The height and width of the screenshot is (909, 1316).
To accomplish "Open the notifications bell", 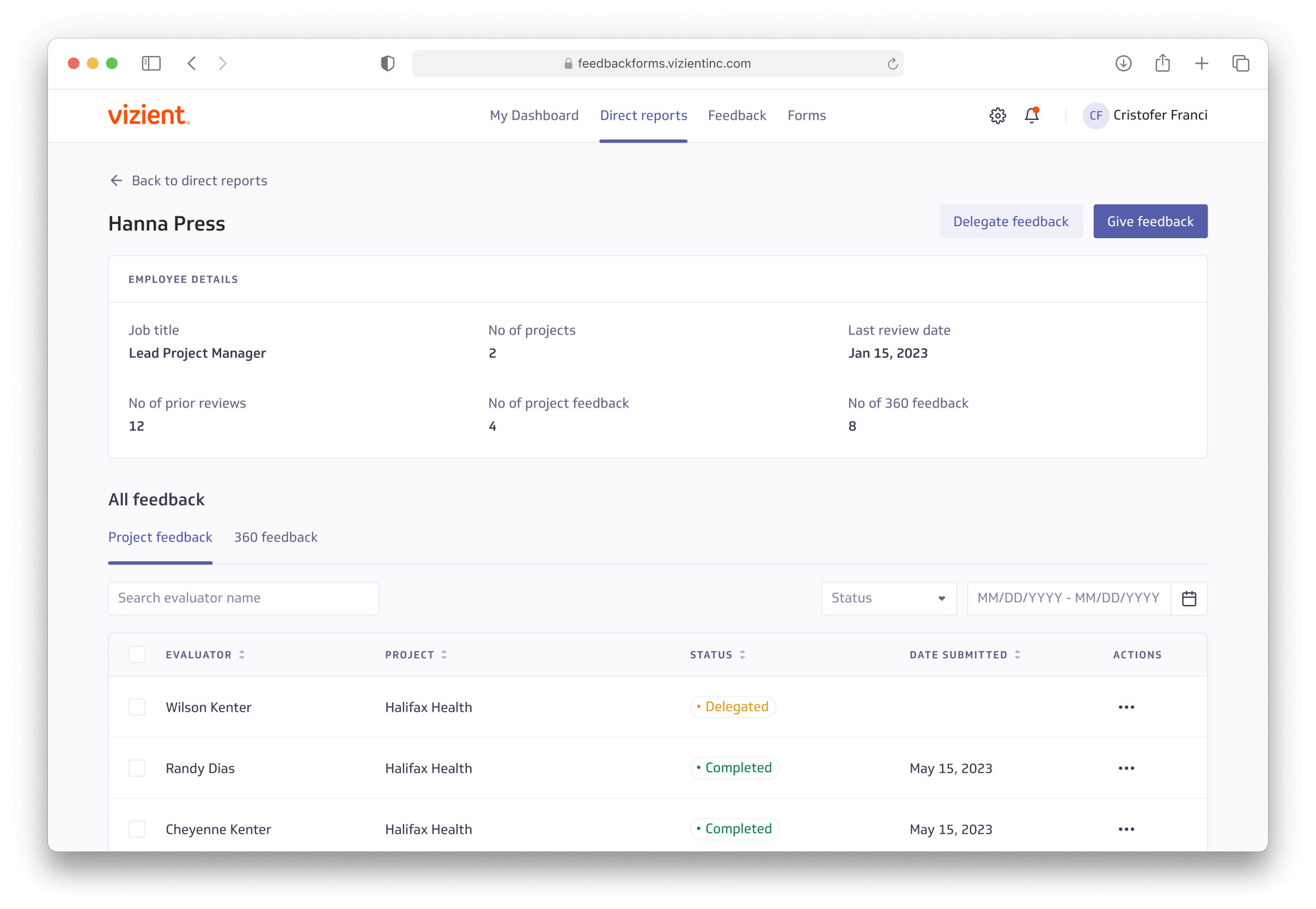I will (1032, 116).
